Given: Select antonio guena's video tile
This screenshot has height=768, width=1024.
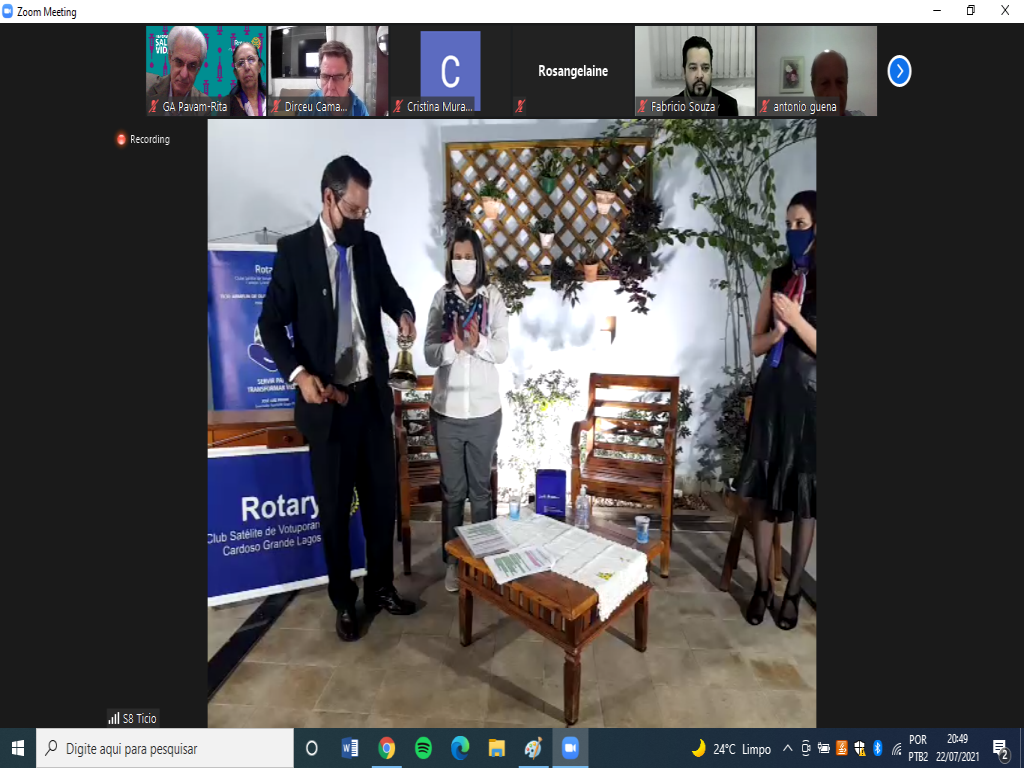Looking at the screenshot, I should (816, 70).
